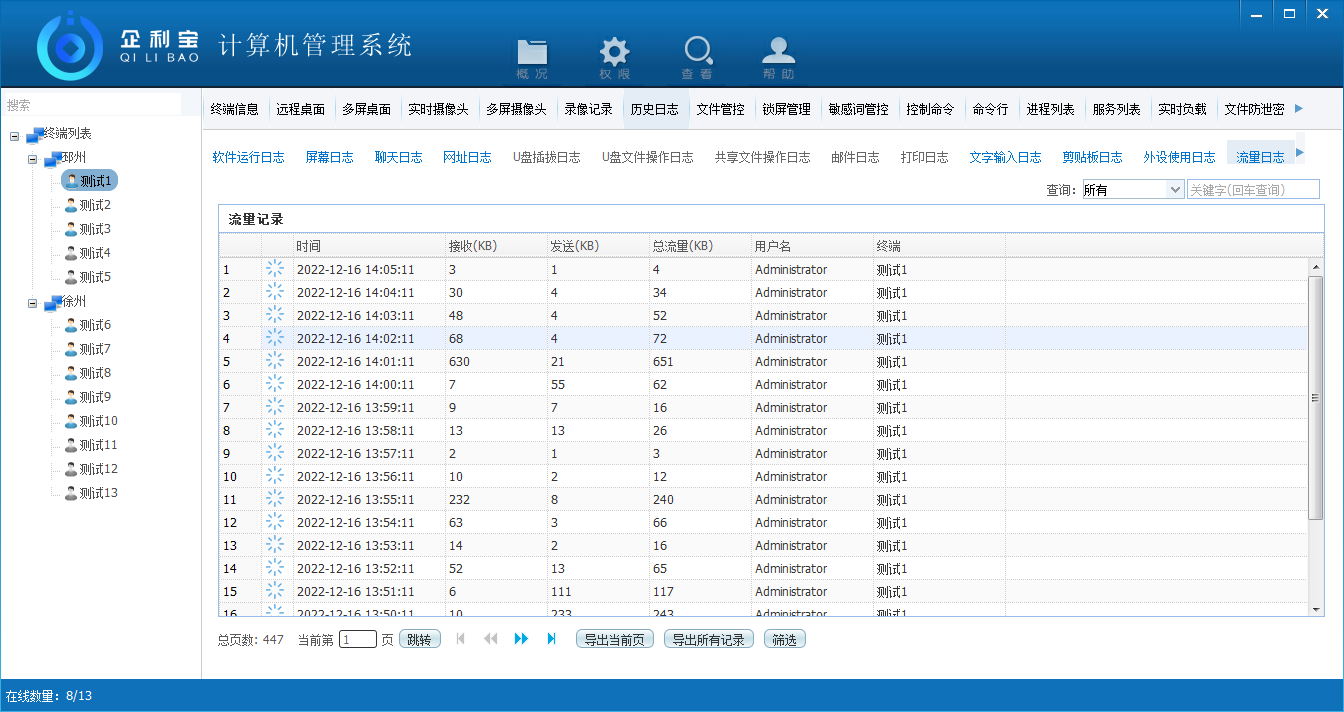Open the 概况 overview folder icon
Image resolution: width=1344 pixels, height=712 pixels.
(x=532, y=54)
